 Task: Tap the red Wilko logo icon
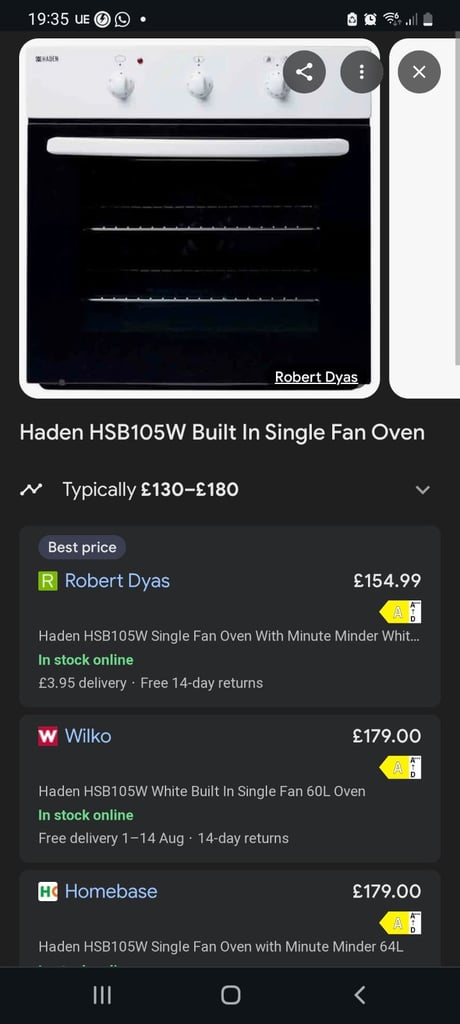(x=48, y=736)
